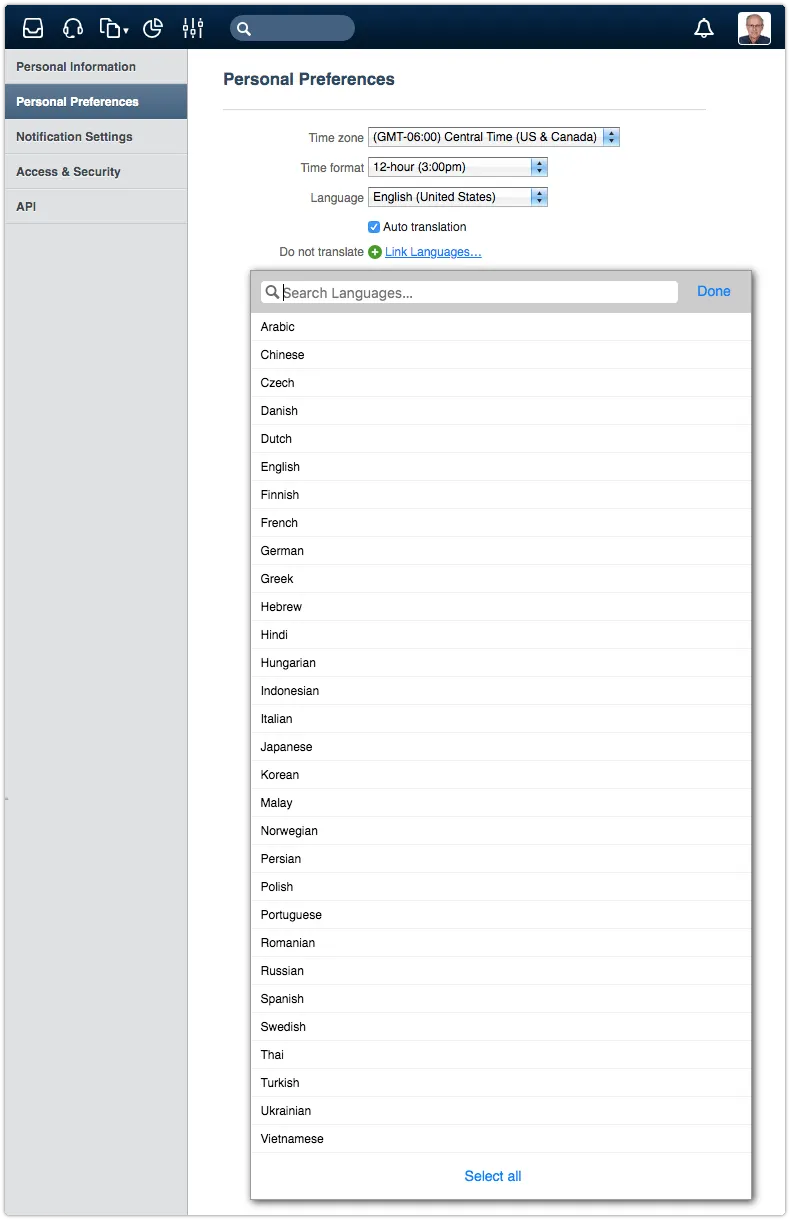Select Chinese from the list
Viewport: 790px width, 1220px height.
point(501,355)
